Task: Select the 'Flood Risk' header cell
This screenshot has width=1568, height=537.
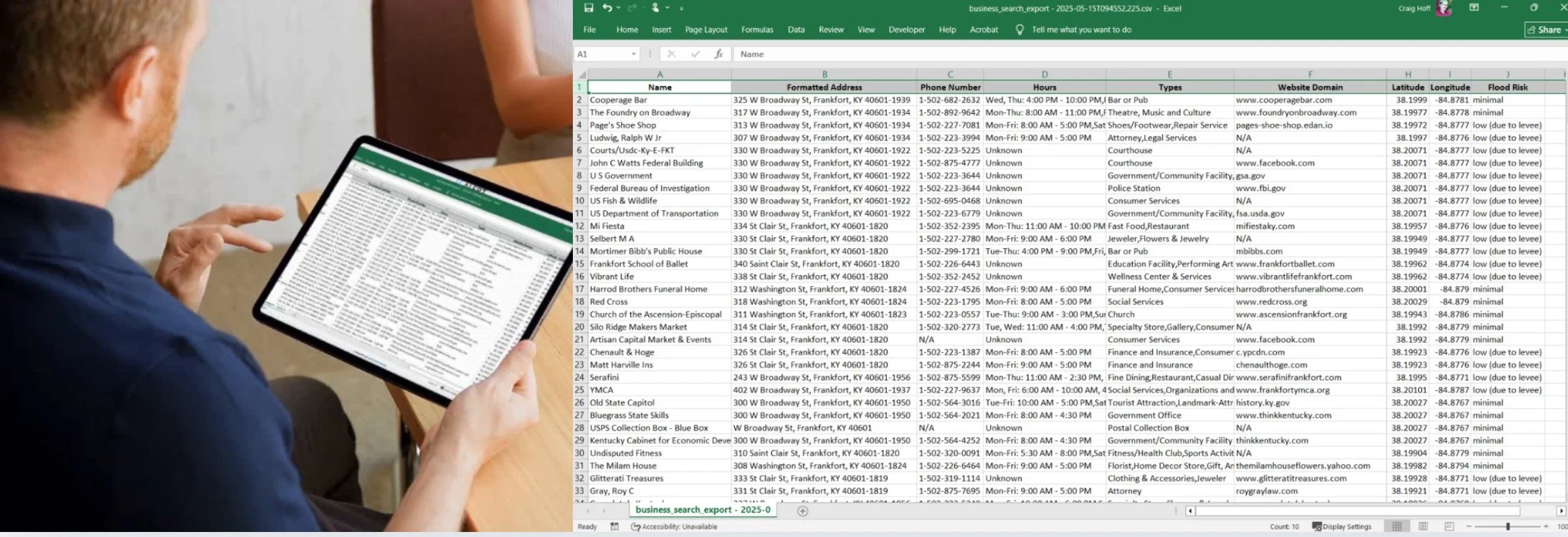Action: pos(1508,87)
